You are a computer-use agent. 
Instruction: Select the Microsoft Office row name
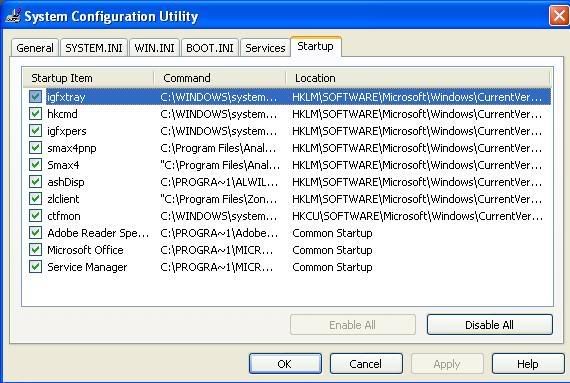point(85,250)
